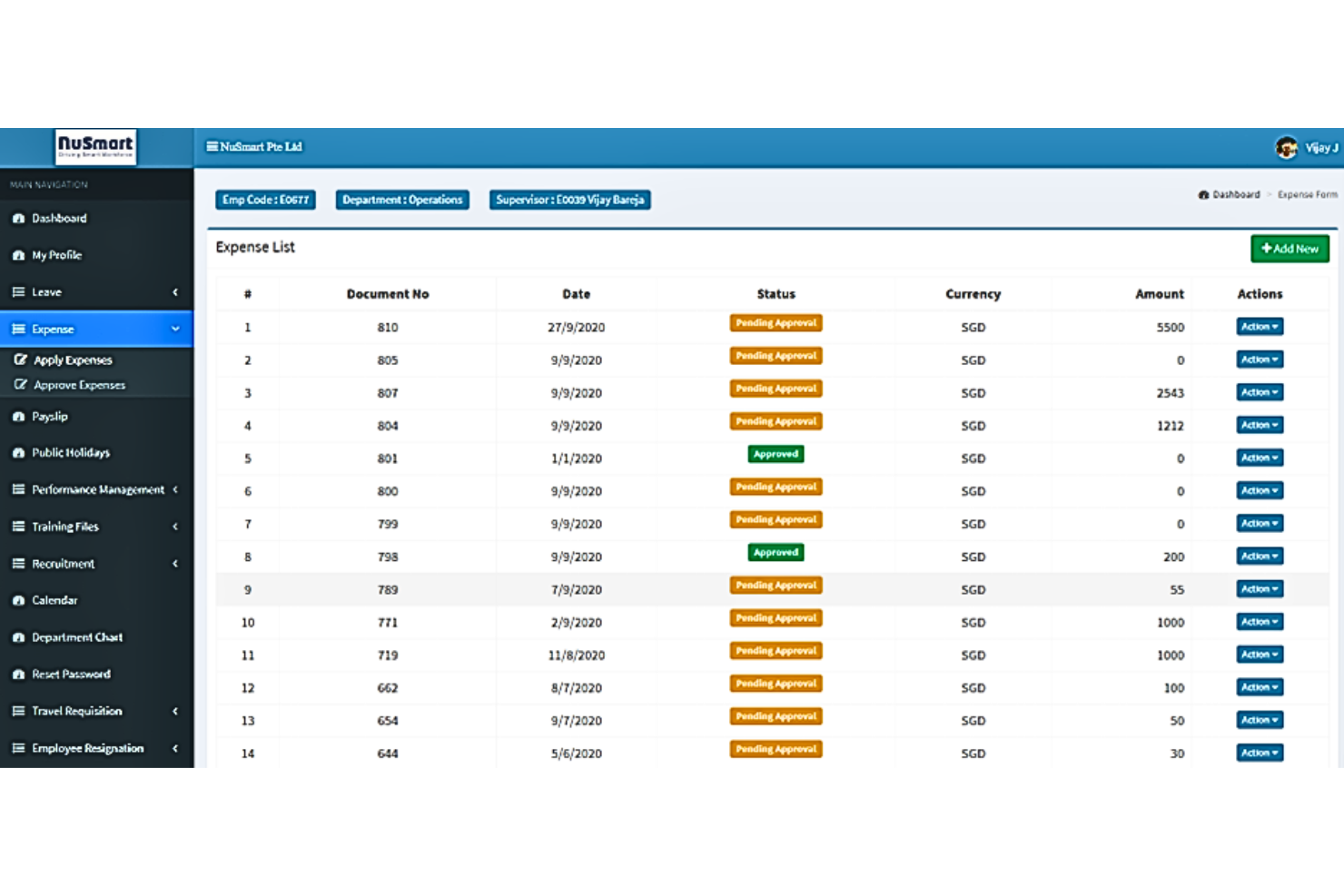This screenshot has height=896, width=1344.
Task: Open Action dropdown for document 654
Action: pos(1260,720)
